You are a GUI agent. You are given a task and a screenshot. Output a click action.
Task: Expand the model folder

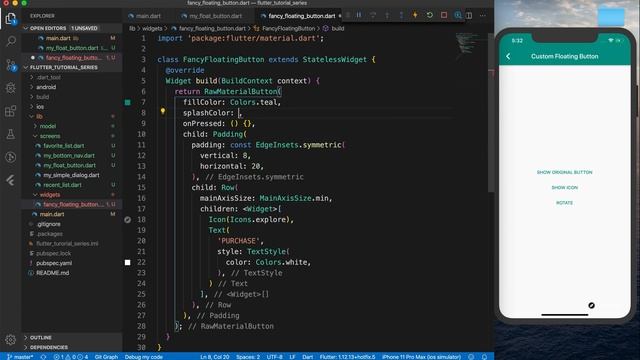coord(48,126)
